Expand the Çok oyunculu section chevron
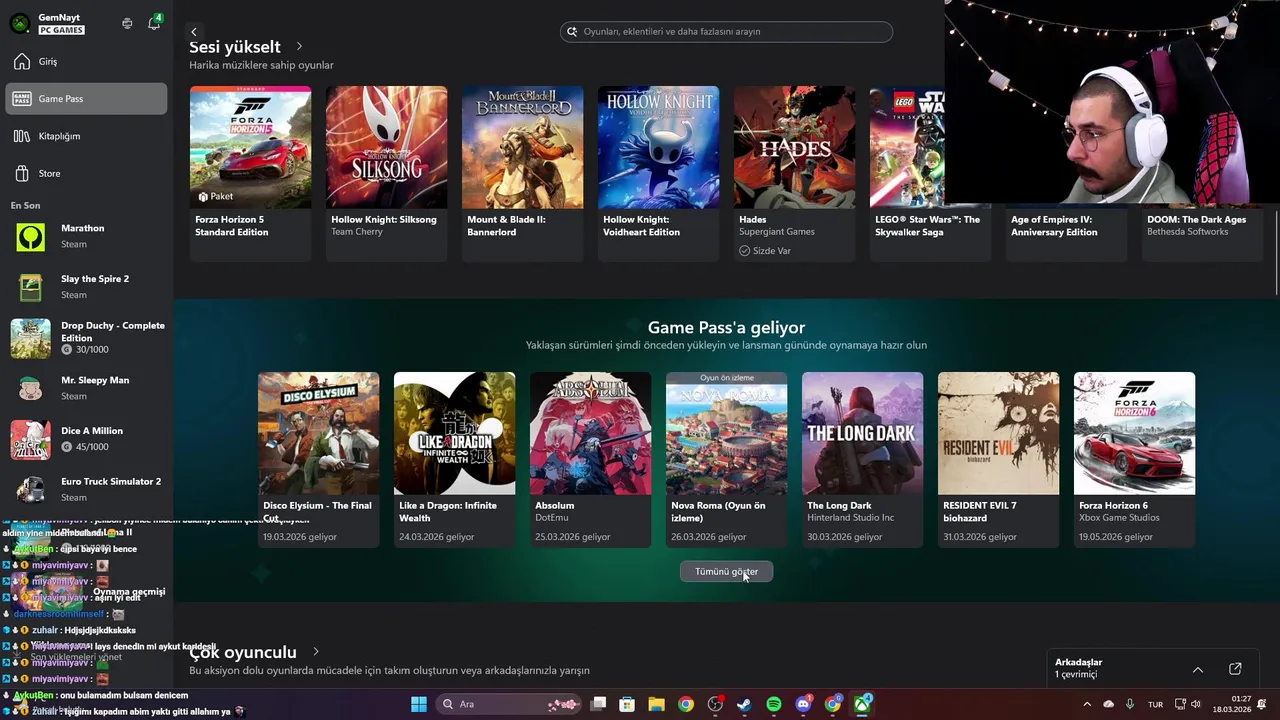This screenshot has height=720, width=1280. [x=316, y=652]
